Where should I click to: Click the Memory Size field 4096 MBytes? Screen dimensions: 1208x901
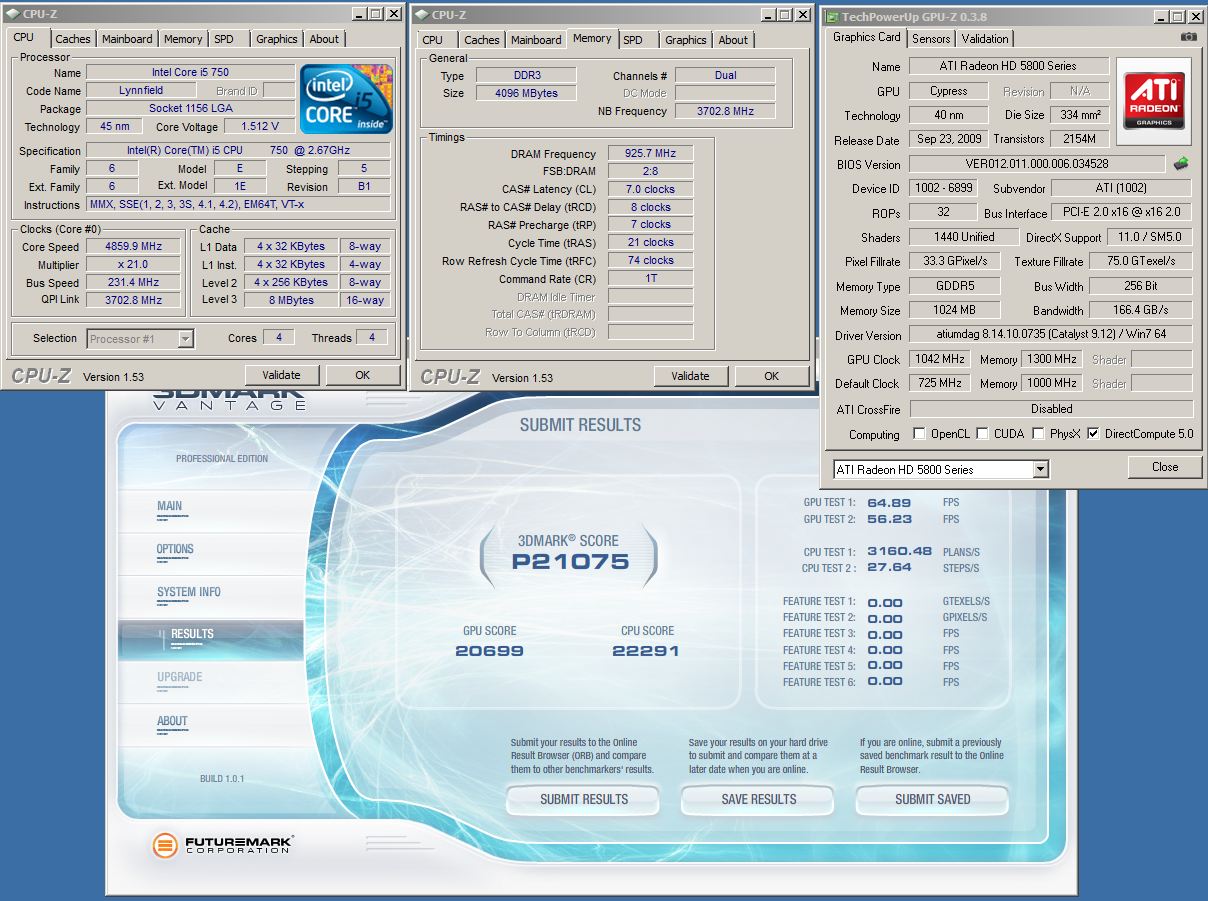(526, 93)
